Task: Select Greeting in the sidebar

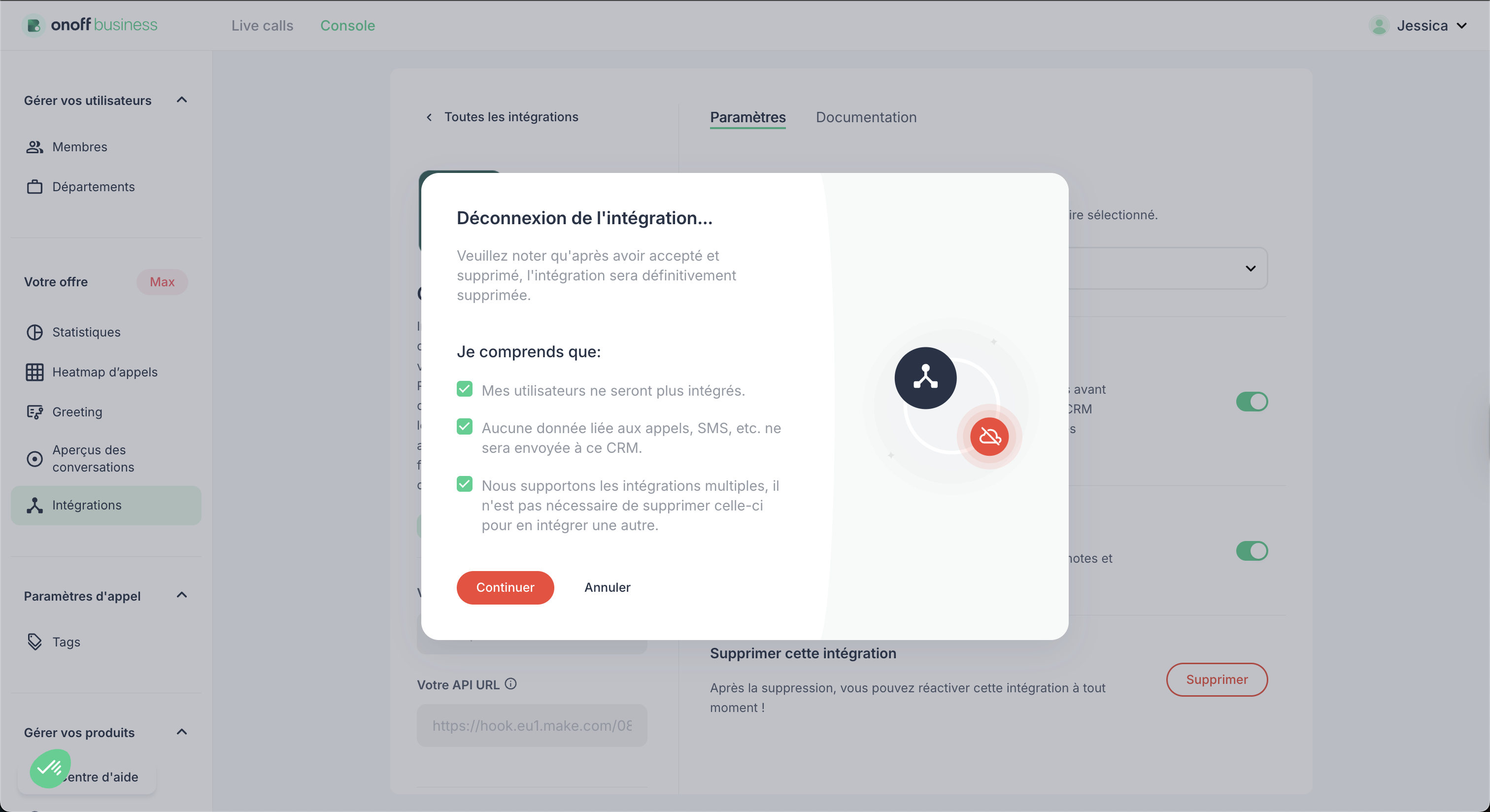Action: (x=106, y=412)
